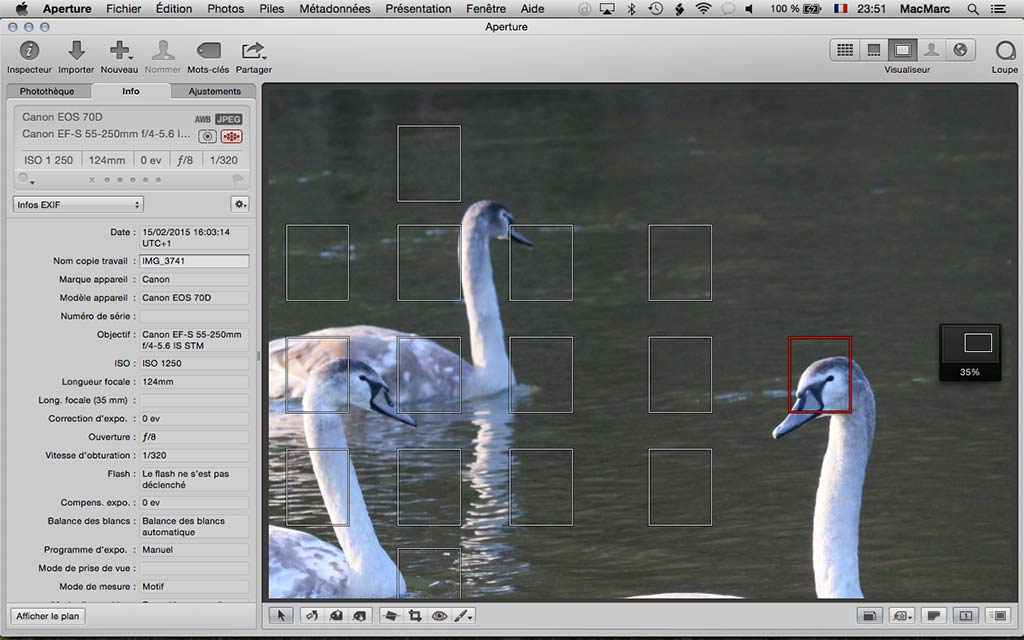Viewport: 1024px width, 640px height.
Task: Open the Partager share menu
Action: (253, 50)
